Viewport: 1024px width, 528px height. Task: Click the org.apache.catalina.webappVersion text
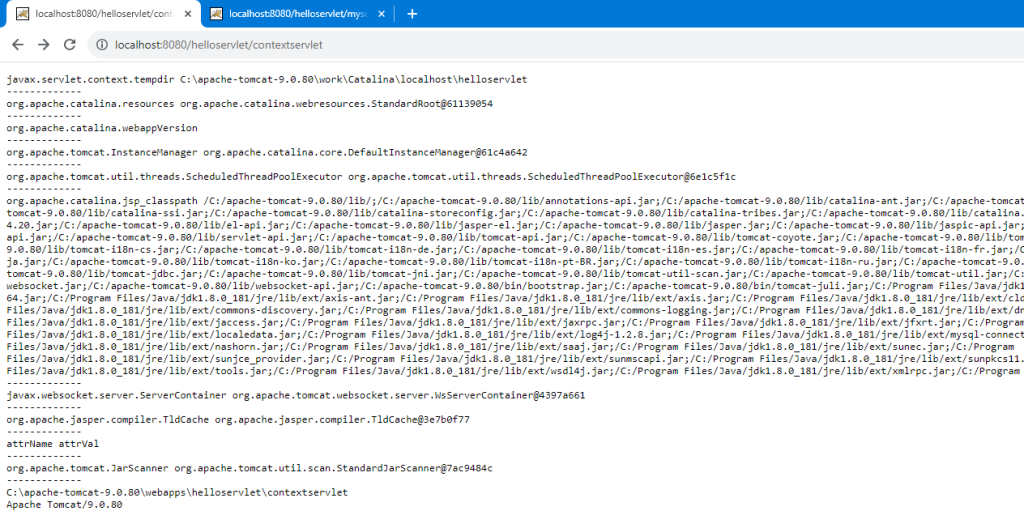point(102,128)
